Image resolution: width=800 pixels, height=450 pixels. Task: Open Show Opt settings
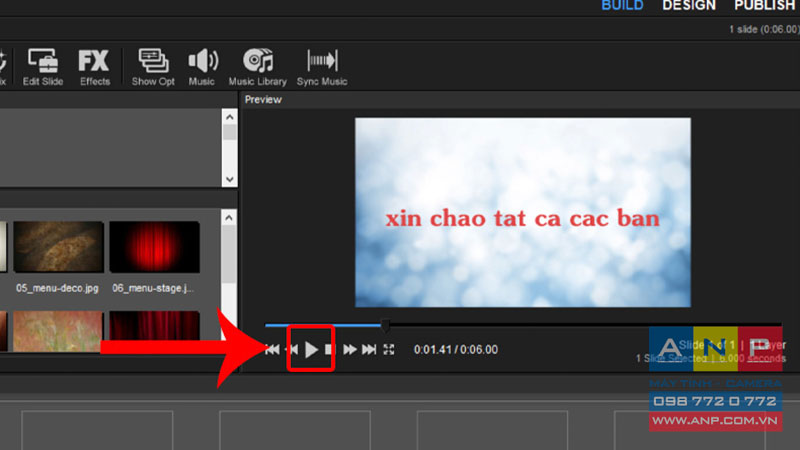(x=153, y=67)
